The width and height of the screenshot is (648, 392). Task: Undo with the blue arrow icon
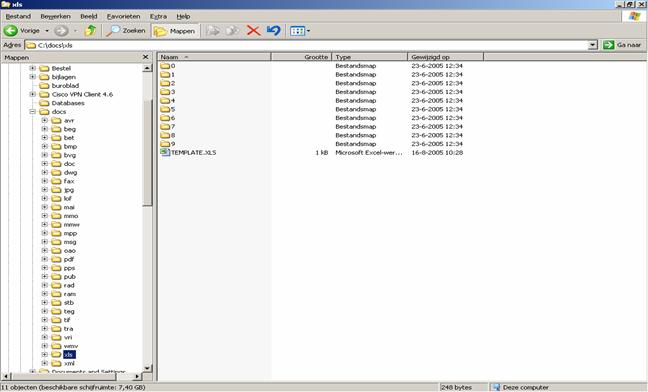[274, 31]
